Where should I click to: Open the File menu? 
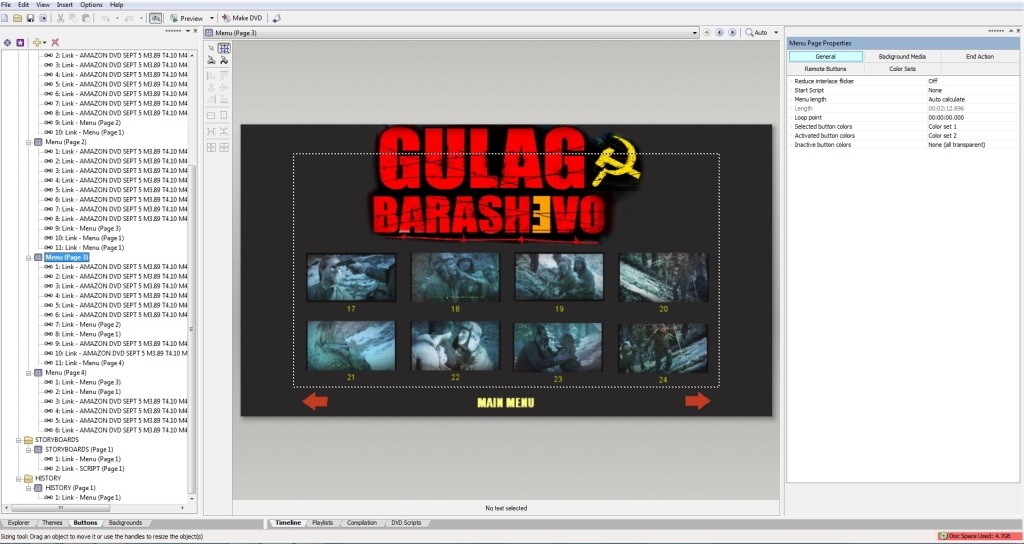[x=6, y=5]
